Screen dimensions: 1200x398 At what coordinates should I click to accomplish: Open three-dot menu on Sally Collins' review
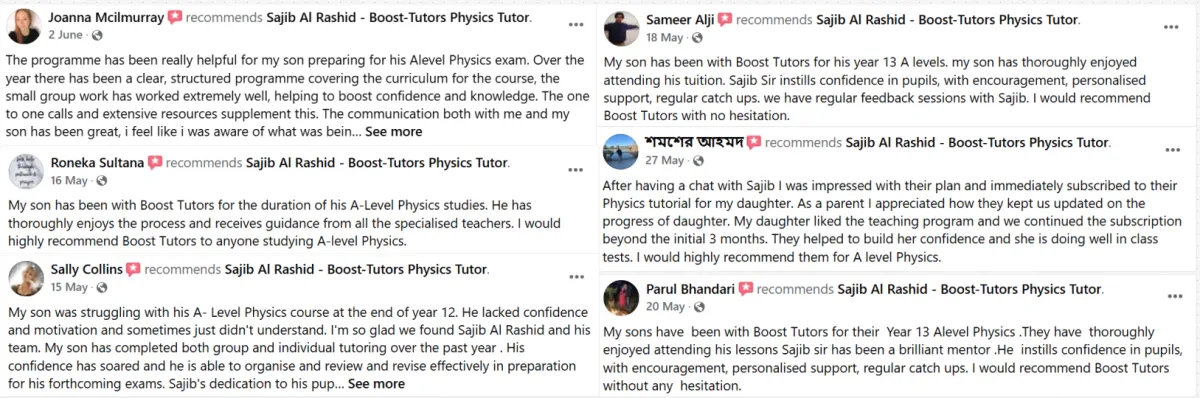(576, 277)
